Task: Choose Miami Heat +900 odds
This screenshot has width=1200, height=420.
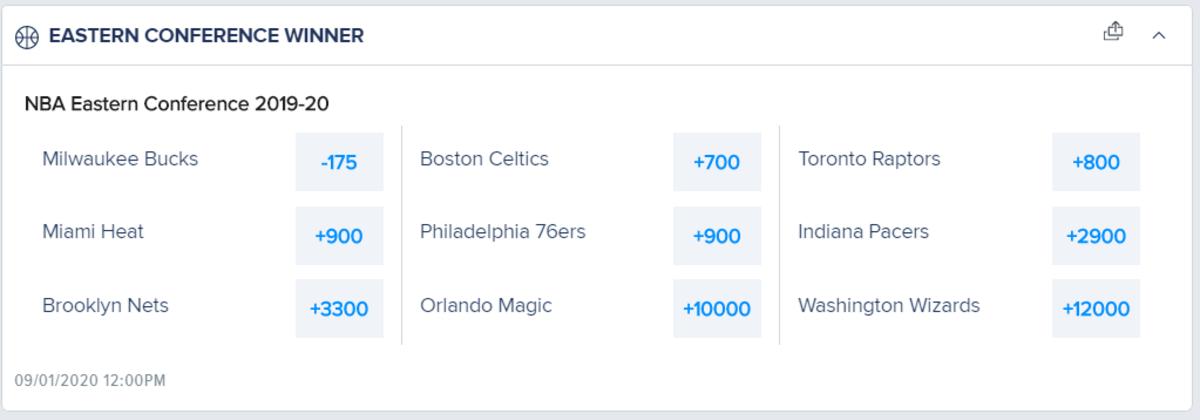Action: coord(339,236)
